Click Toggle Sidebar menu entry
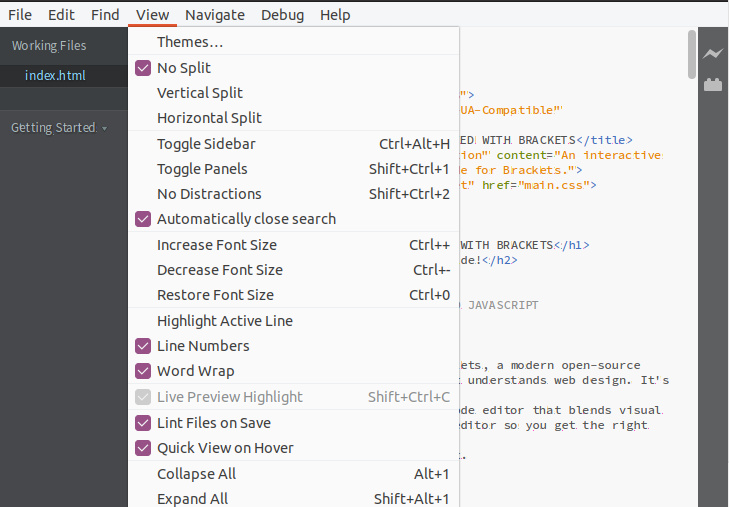The image size is (729, 507). tap(206, 144)
